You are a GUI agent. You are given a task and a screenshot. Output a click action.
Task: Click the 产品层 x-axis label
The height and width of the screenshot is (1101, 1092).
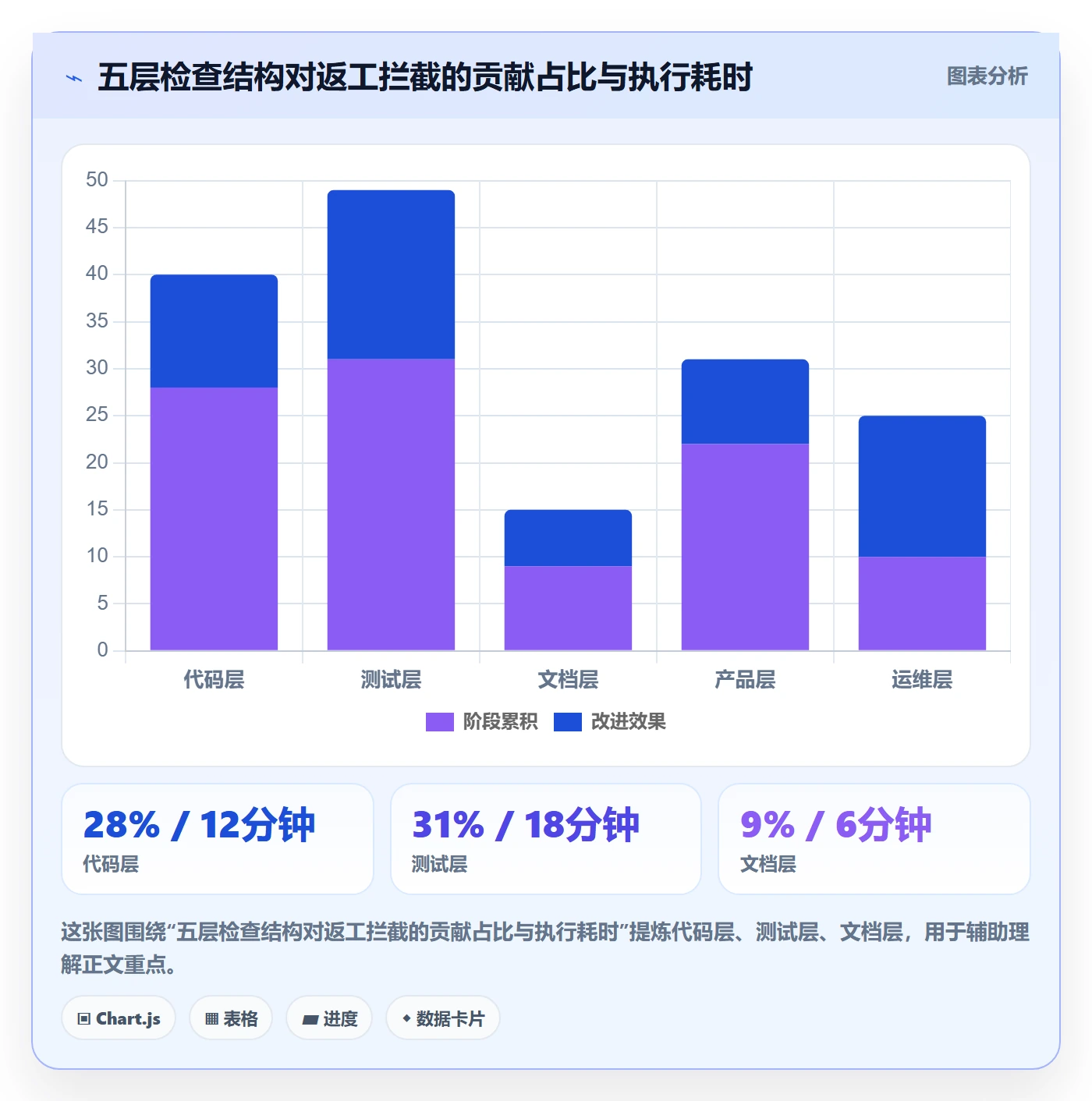[x=745, y=680]
